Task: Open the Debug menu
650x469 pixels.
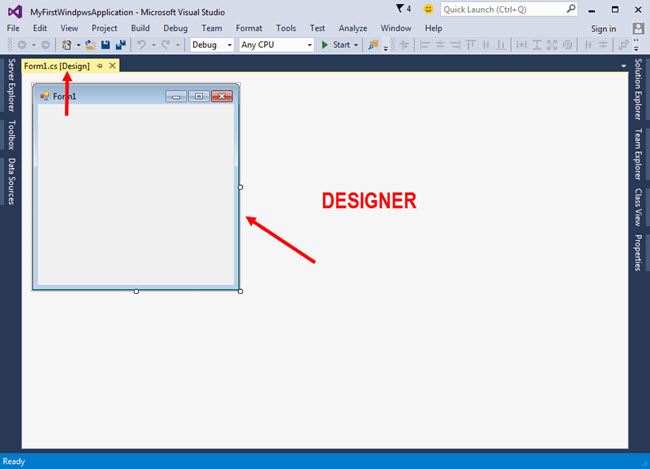Action: (x=175, y=28)
